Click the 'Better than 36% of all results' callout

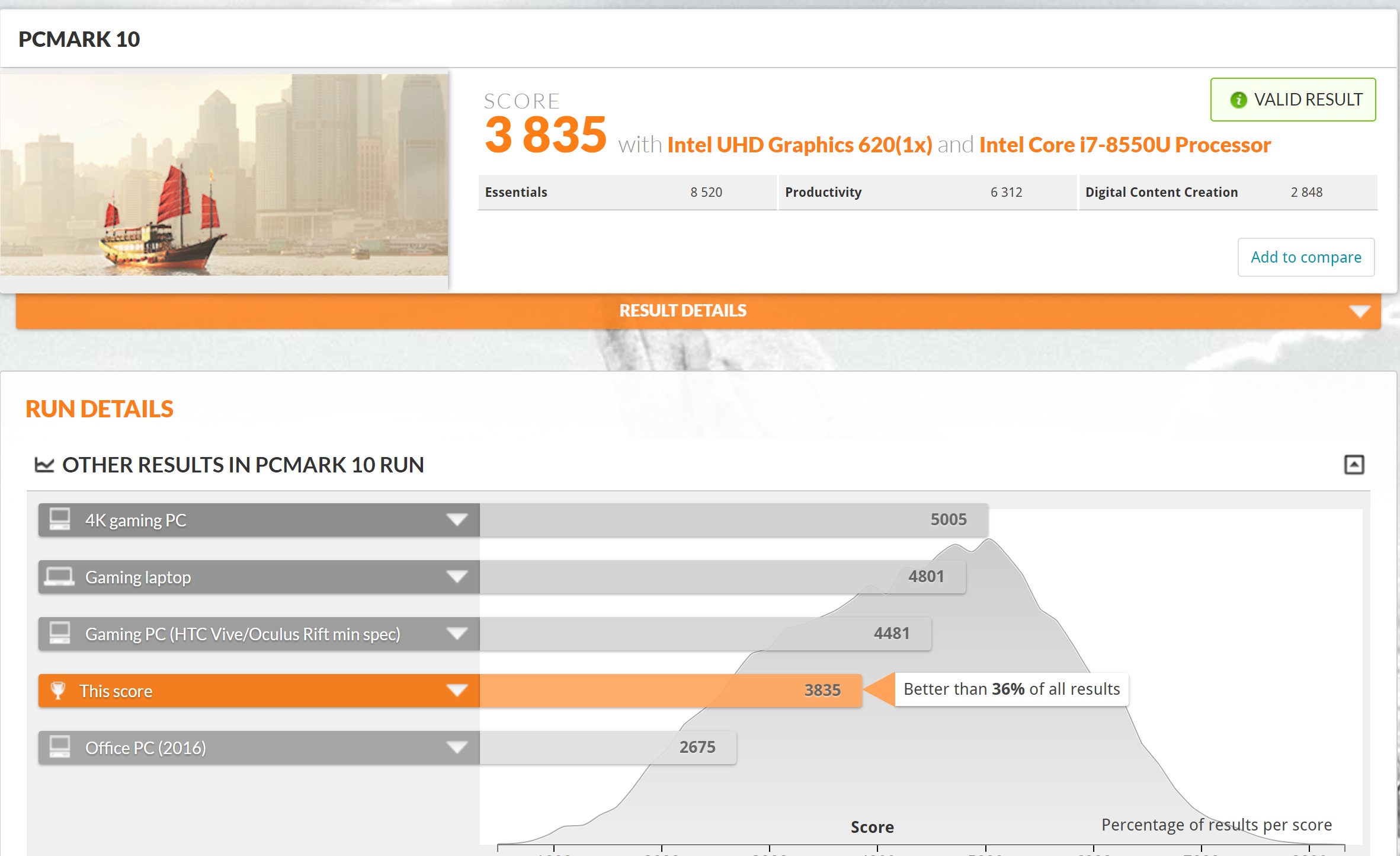[1011, 689]
